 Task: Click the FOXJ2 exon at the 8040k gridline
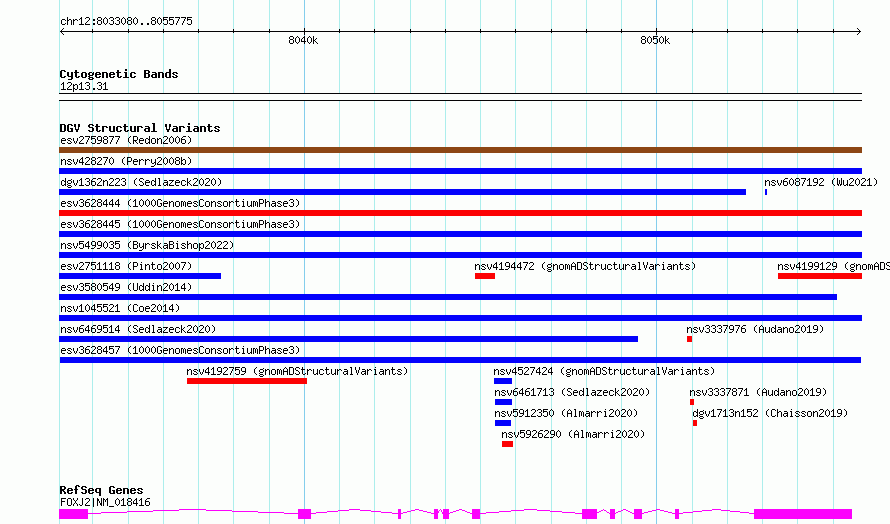tap(304, 514)
